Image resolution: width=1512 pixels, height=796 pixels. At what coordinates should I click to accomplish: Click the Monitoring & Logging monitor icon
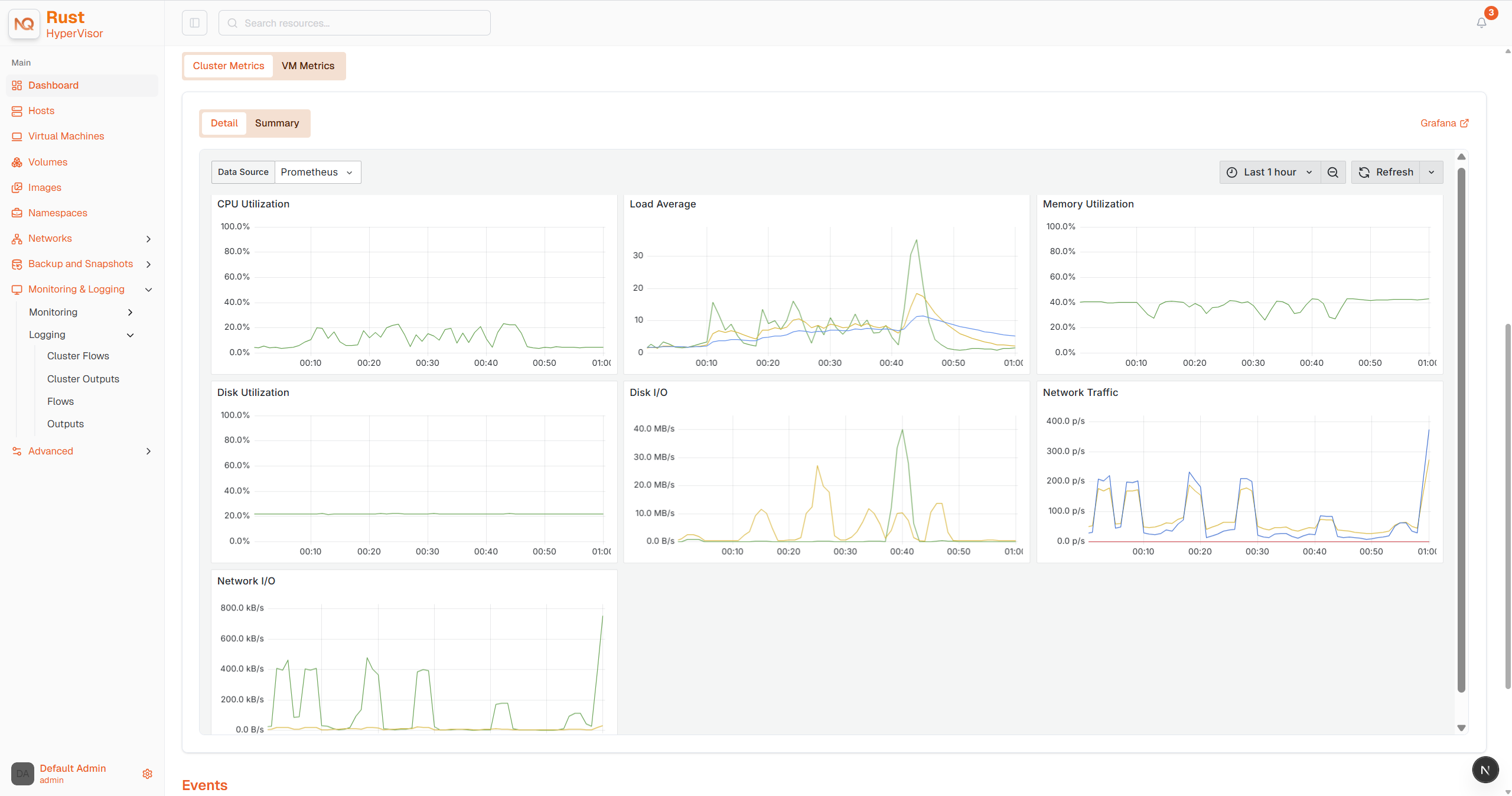coord(17,290)
